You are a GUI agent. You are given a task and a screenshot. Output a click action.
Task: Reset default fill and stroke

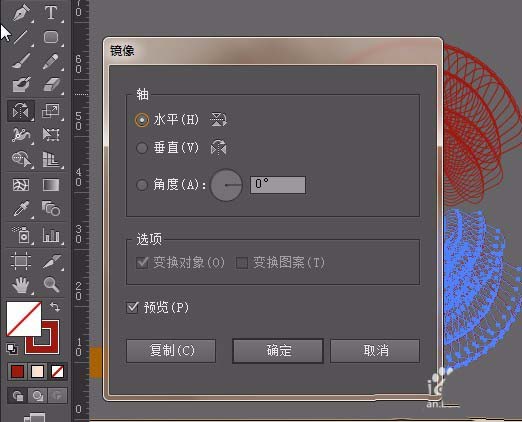(x=12, y=349)
